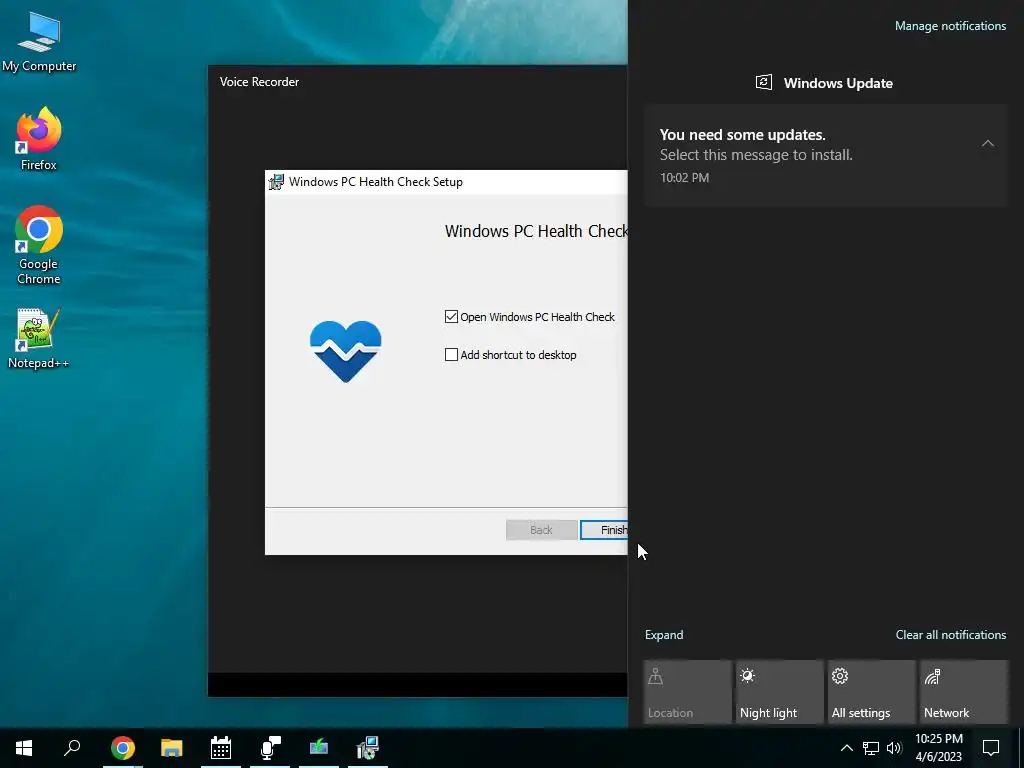Toggle Night light quick action
1024x768 pixels.
[x=780, y=692]
